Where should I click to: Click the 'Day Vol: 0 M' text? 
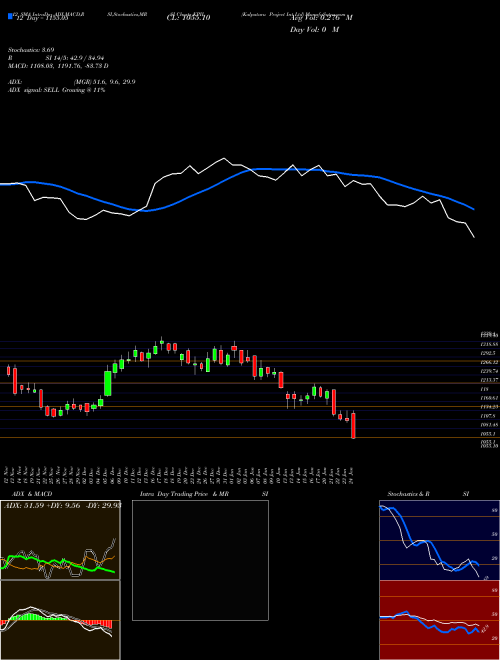coord(314,30)
